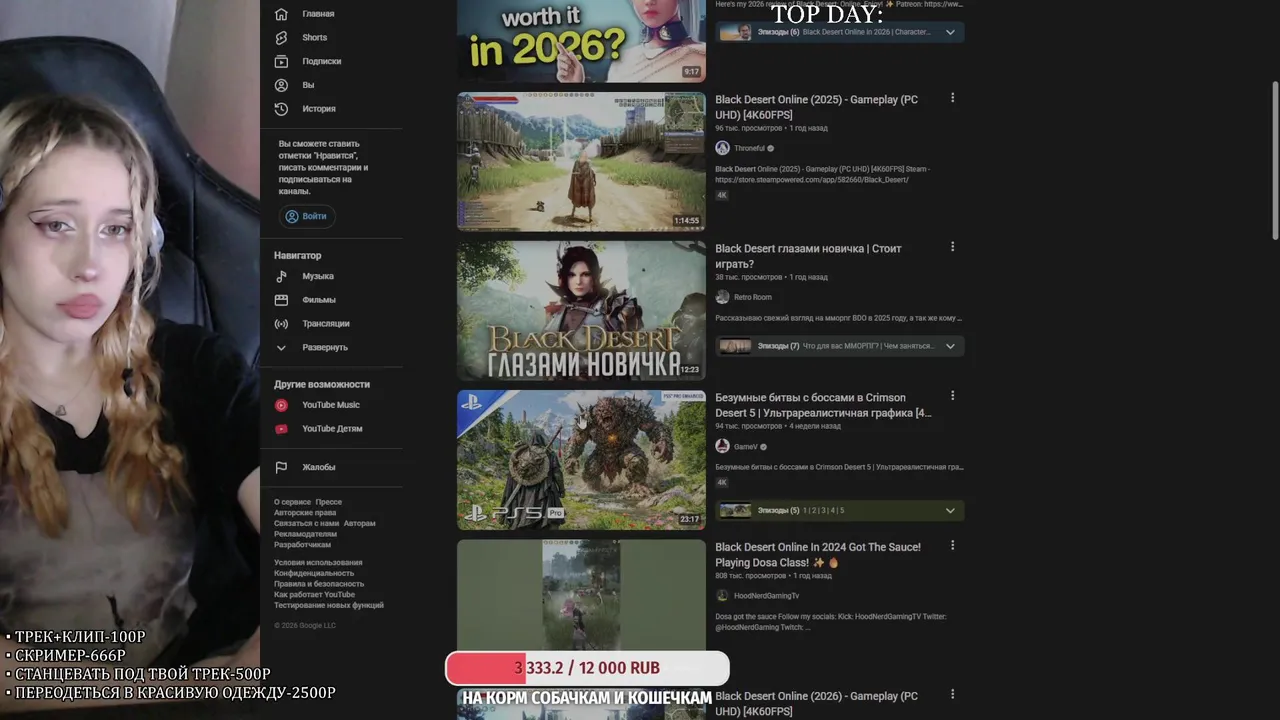Screen dimensions: 1280x720
Task: Open the PS5 Pro Crimson Desert thumbnail
Action: 581,460
